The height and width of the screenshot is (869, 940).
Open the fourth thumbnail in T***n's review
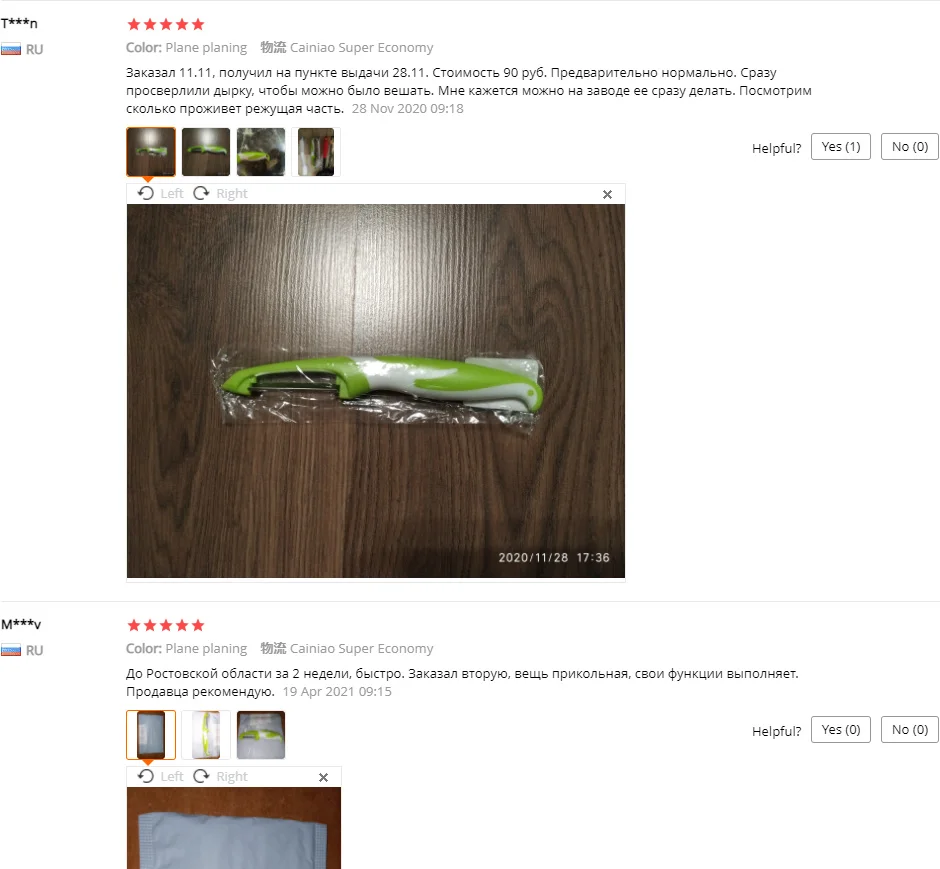(x=316, y=152)
